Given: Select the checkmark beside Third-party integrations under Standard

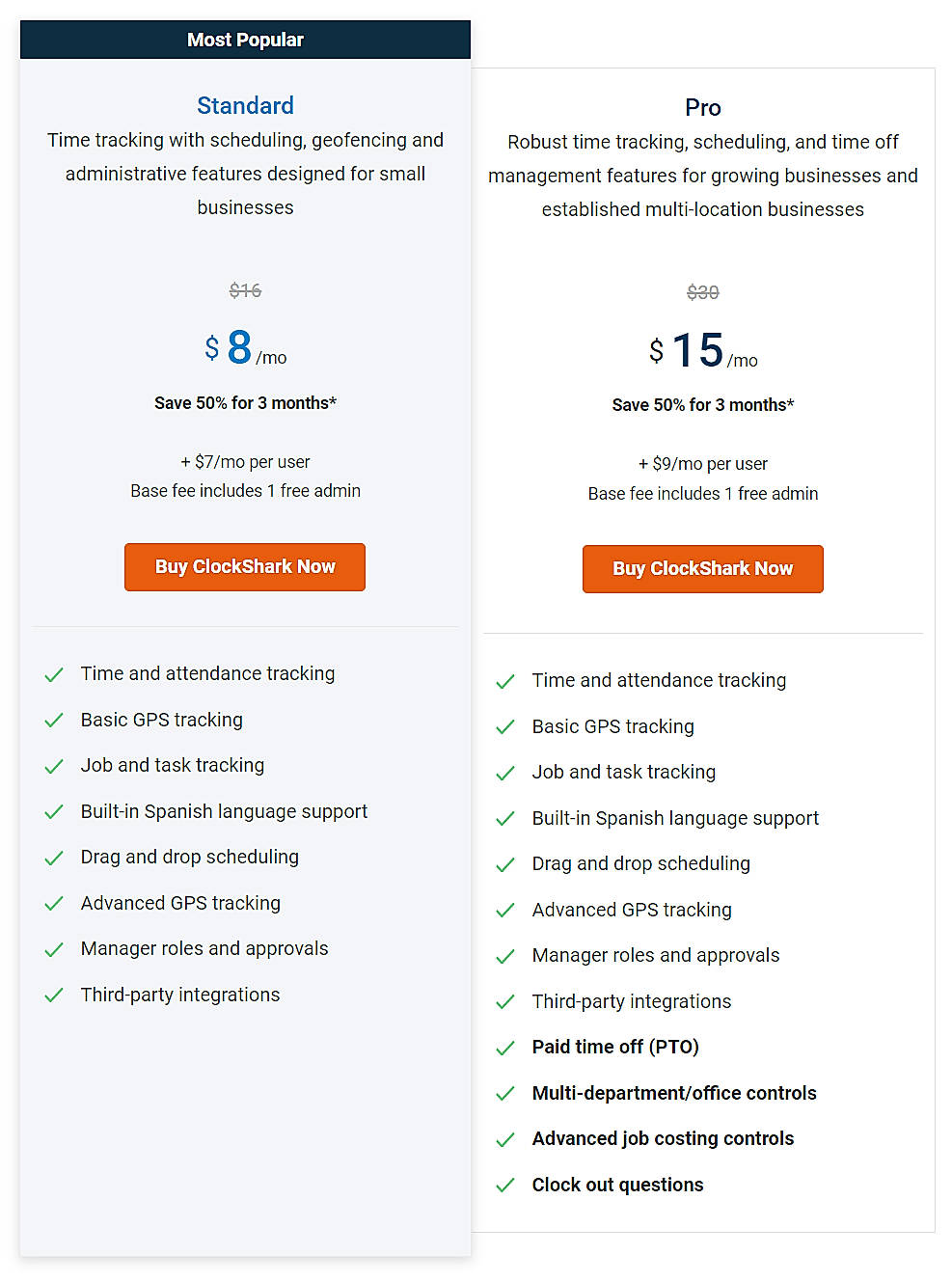Looking at the screenshot, I should [x=54, y=995].
